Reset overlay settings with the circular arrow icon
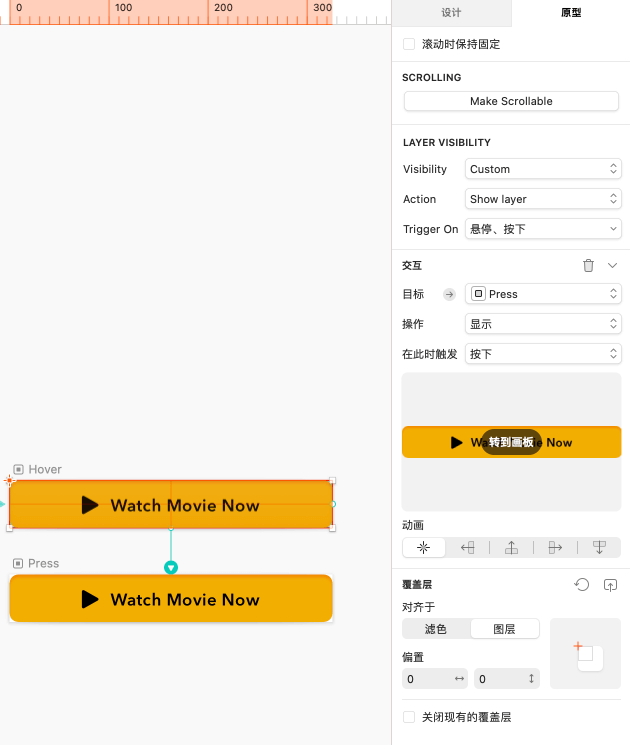This screenshot has width=630, height=745. click(581, 584)
